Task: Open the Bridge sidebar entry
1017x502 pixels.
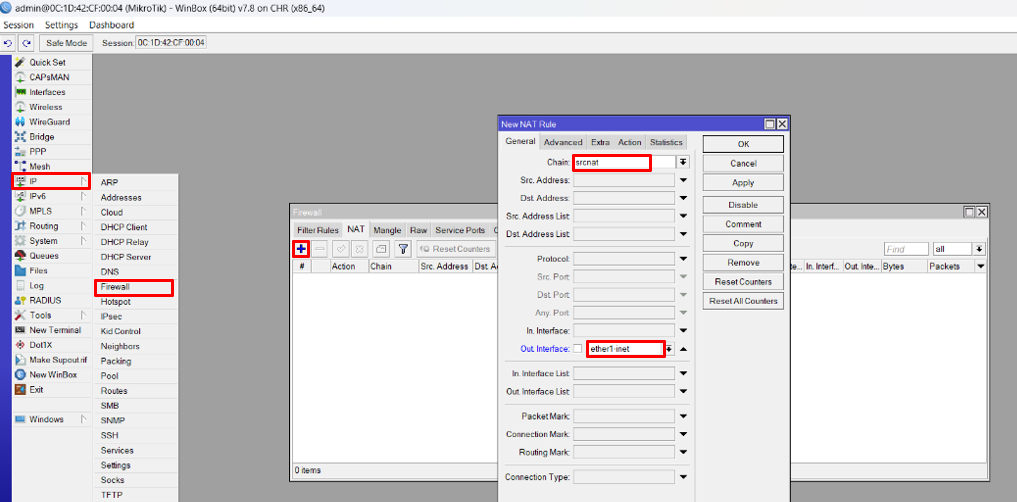Action: [x=41, y=137]
